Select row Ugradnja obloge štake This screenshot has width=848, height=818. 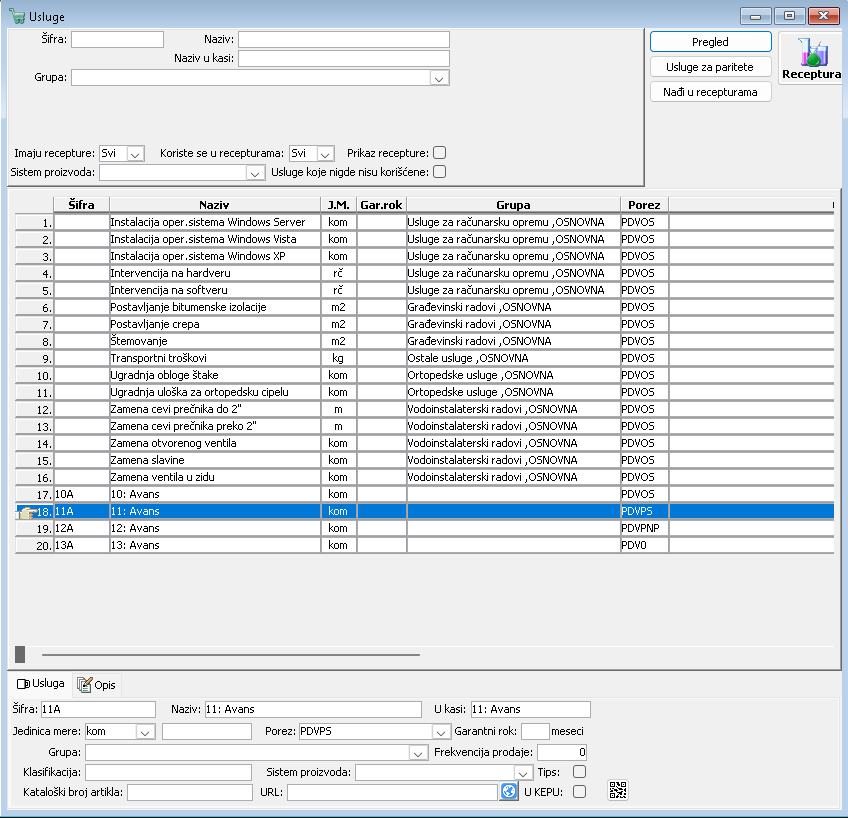click(425, 375)
